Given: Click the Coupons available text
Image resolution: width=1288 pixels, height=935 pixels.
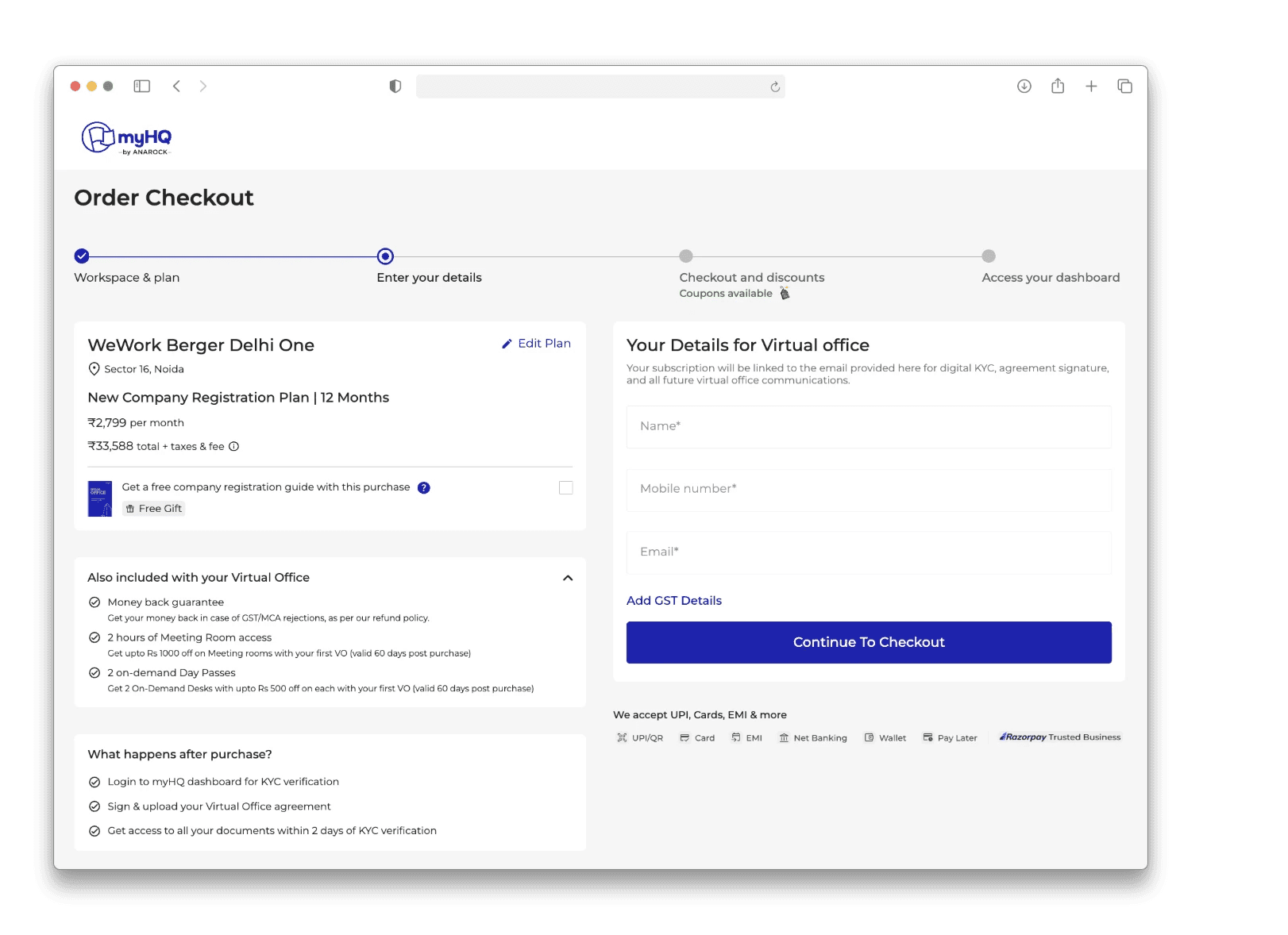Looking at the screenshot, I should (726, 294).
